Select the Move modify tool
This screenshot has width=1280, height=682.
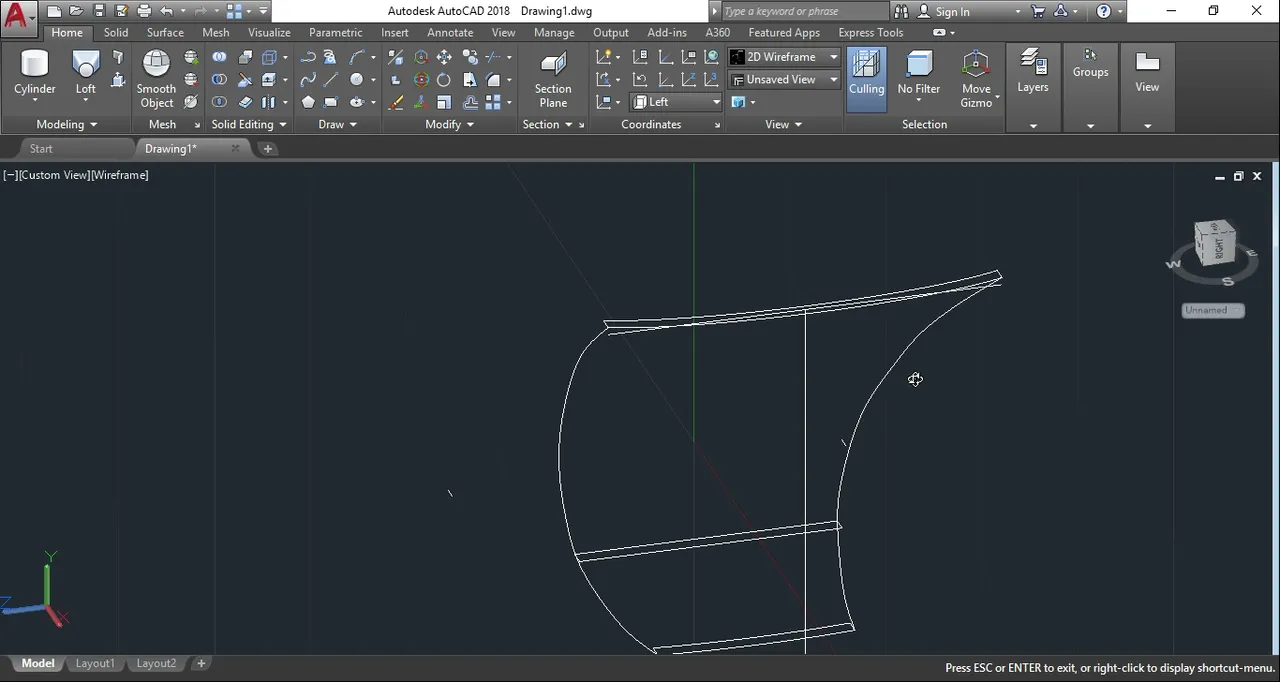click(444, 57)
